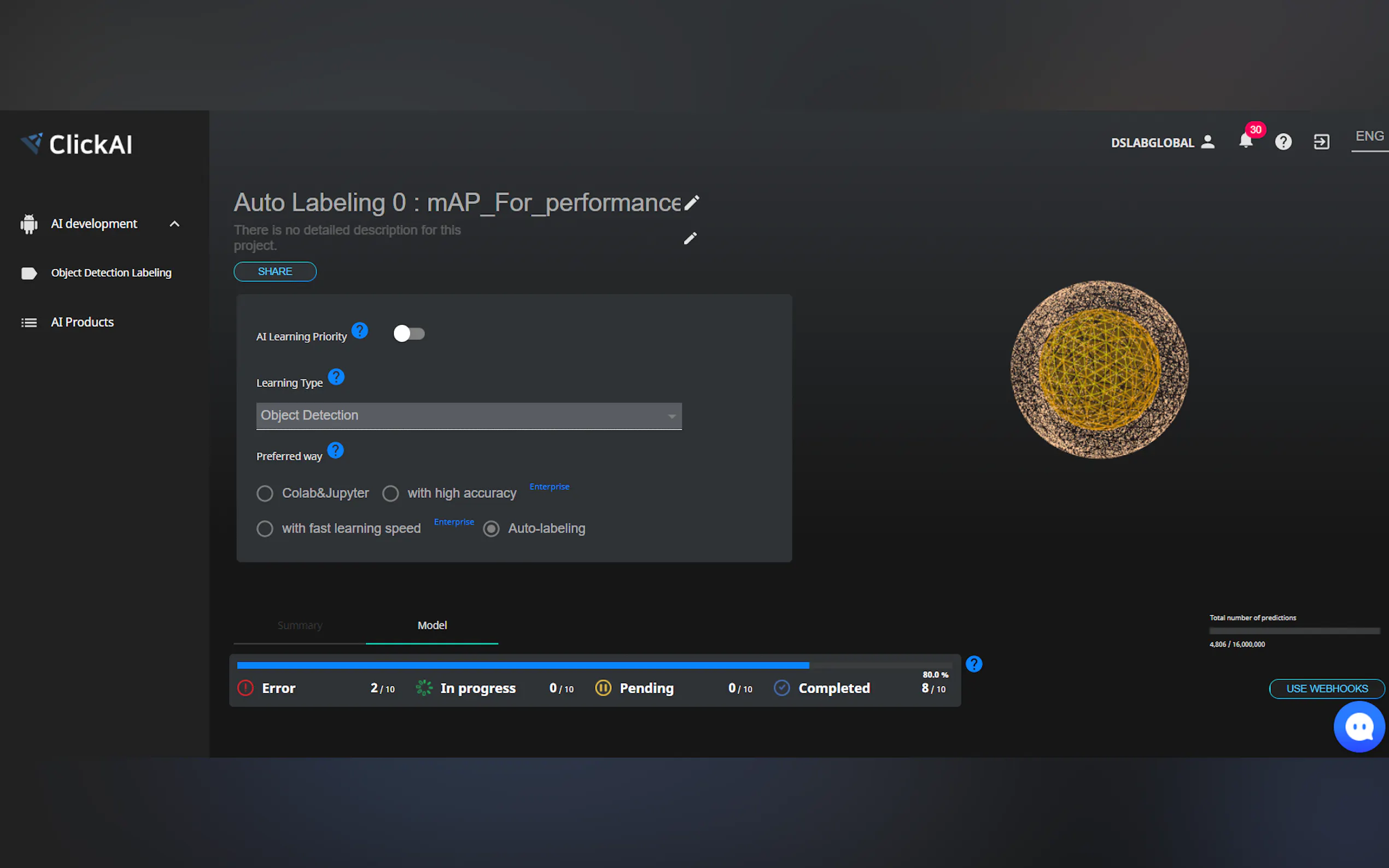Open the chat support bubble
The width and height of the screenshot is (1389, 868).
[1358, 727]
